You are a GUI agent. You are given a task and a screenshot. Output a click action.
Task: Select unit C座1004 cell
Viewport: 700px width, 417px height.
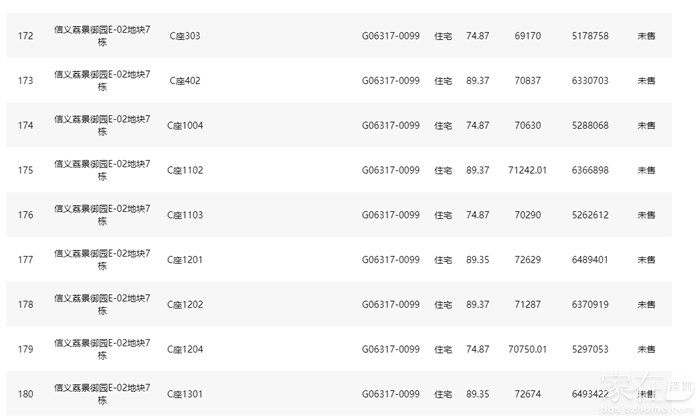pyautogui.click(x=186, y=126)
